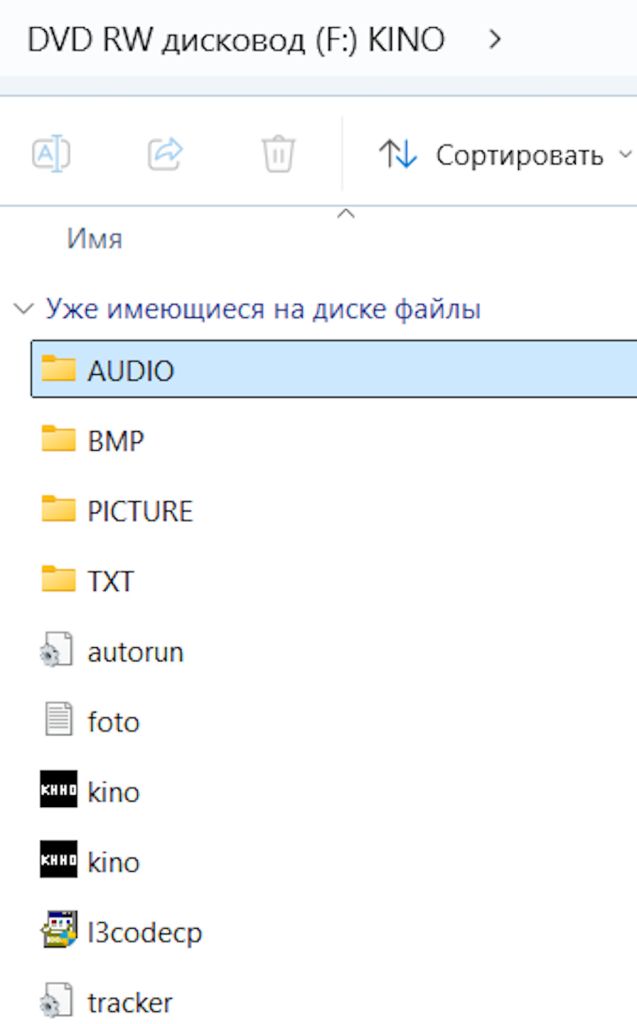
Task: Click the Share toolbar icon
Action: point(165,154)
